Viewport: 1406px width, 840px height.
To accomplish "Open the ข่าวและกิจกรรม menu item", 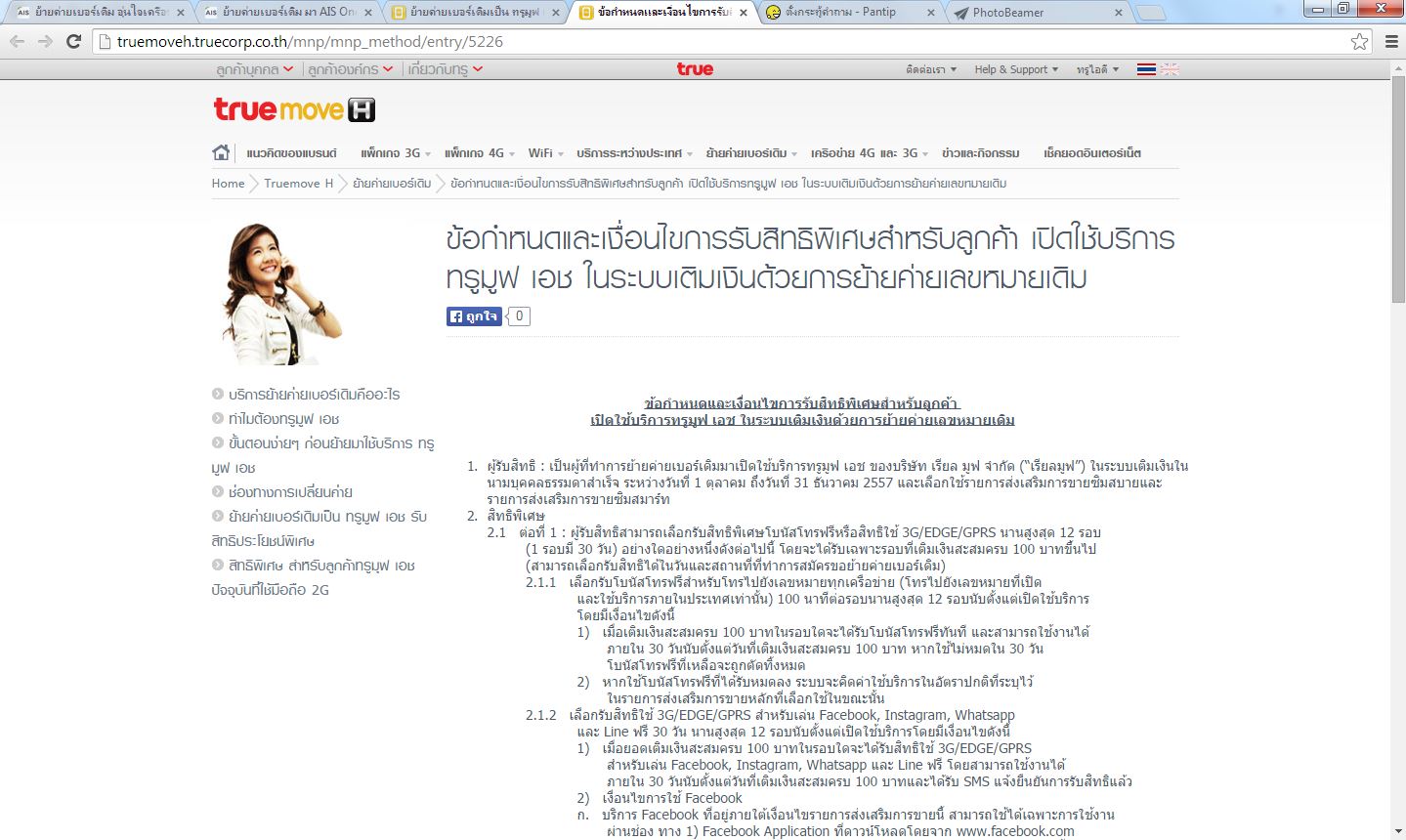I will click(x=980, y=153).
